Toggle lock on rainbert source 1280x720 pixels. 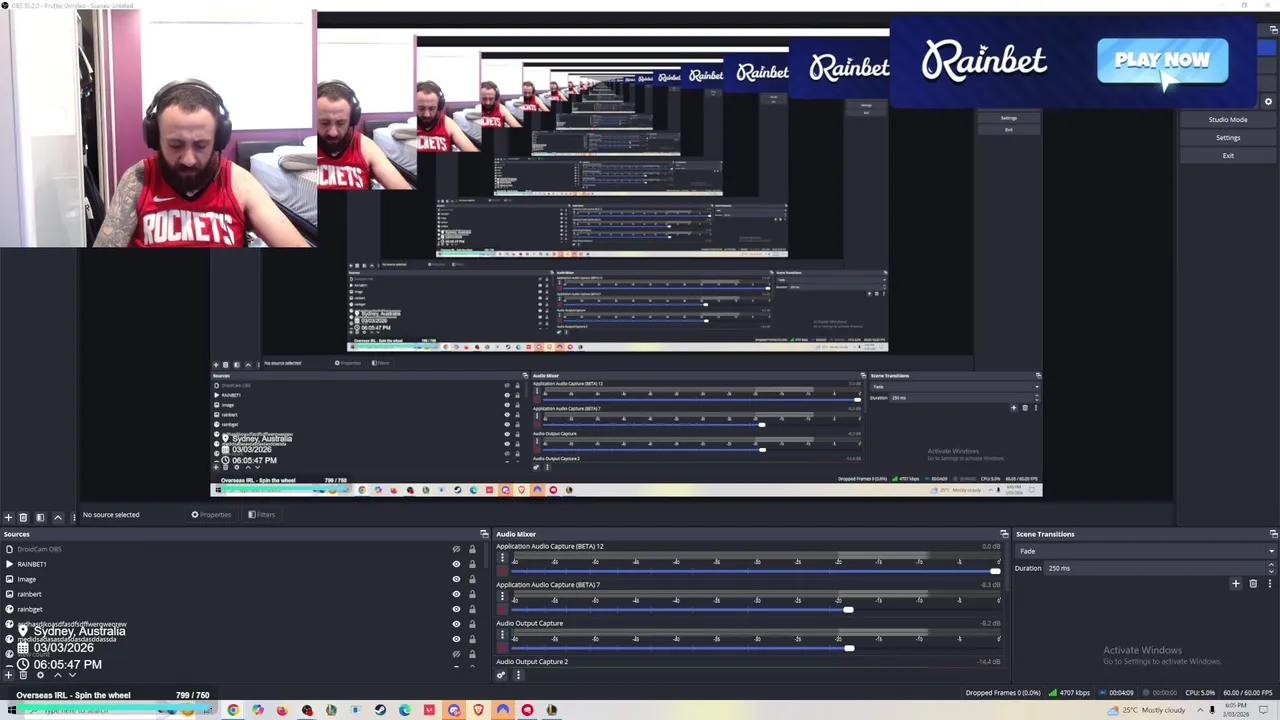pyautogui.click(x=472, y=594)
